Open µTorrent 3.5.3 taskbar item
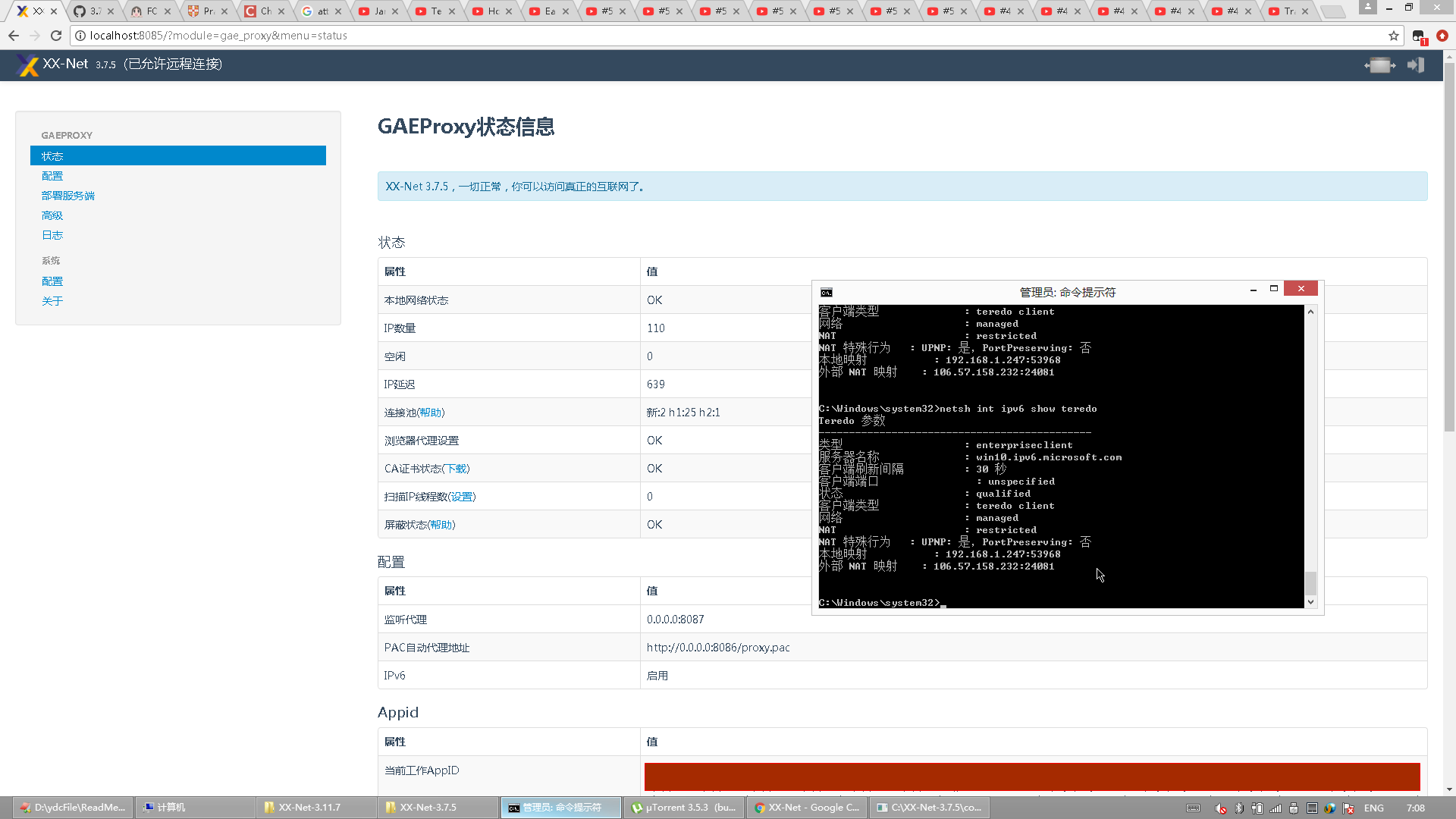Image resolution: width=1456 pixels, height=819 pixels. coord(683,808)
